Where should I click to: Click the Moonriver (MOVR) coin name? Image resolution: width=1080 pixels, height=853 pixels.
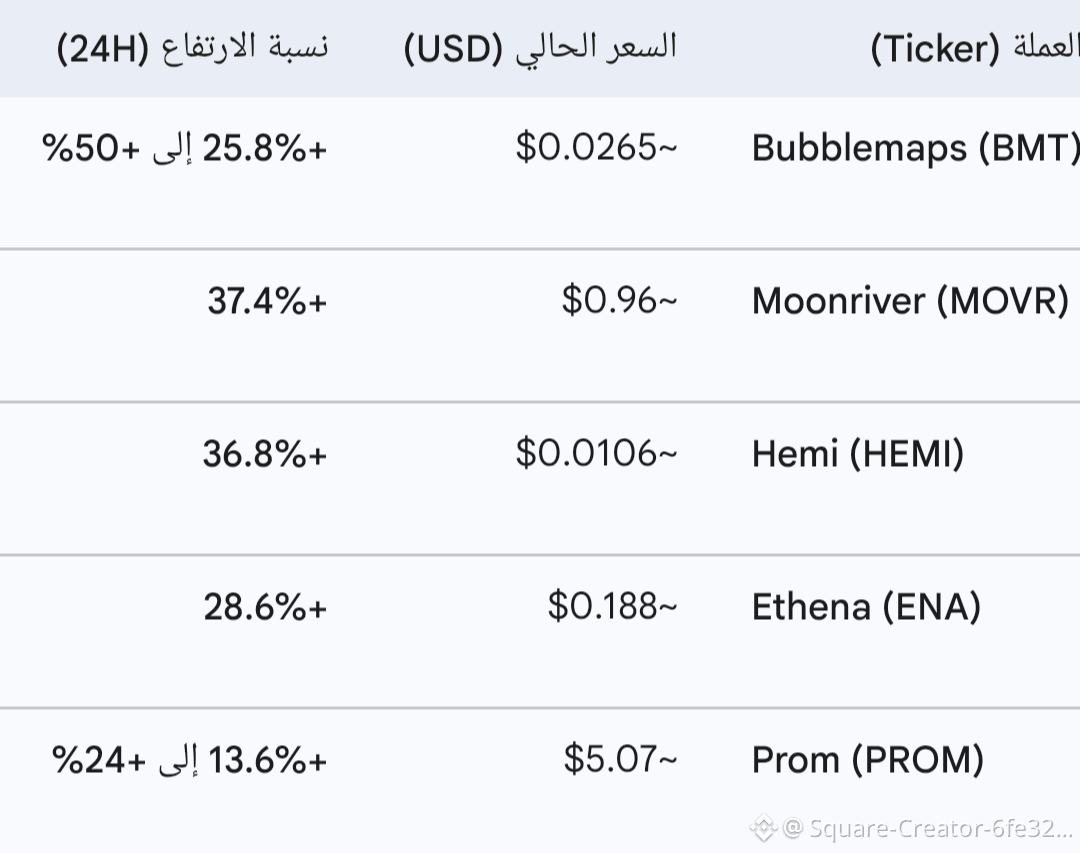point(911,301)
